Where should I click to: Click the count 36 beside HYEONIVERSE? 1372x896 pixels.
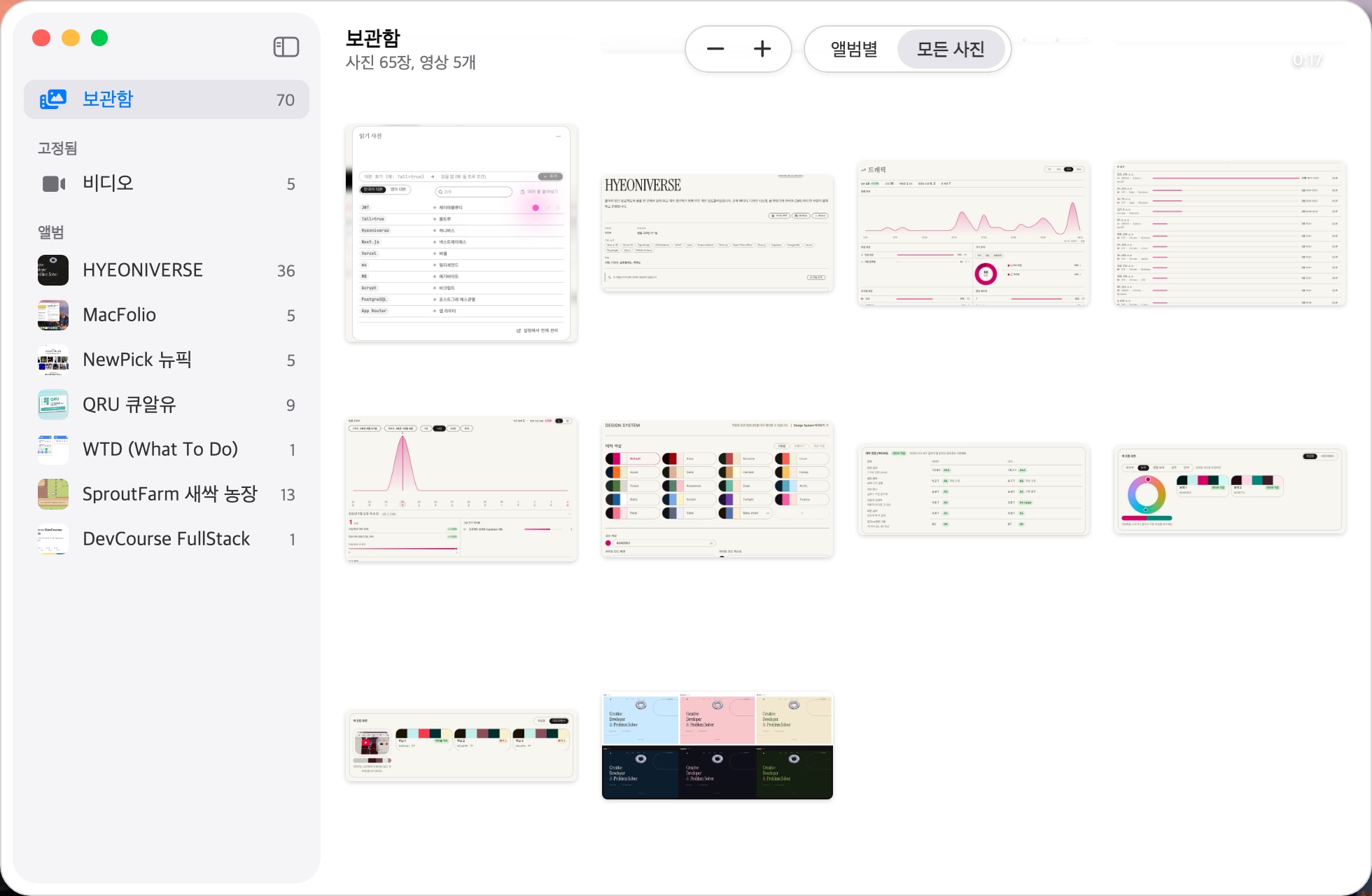point(286,271)
